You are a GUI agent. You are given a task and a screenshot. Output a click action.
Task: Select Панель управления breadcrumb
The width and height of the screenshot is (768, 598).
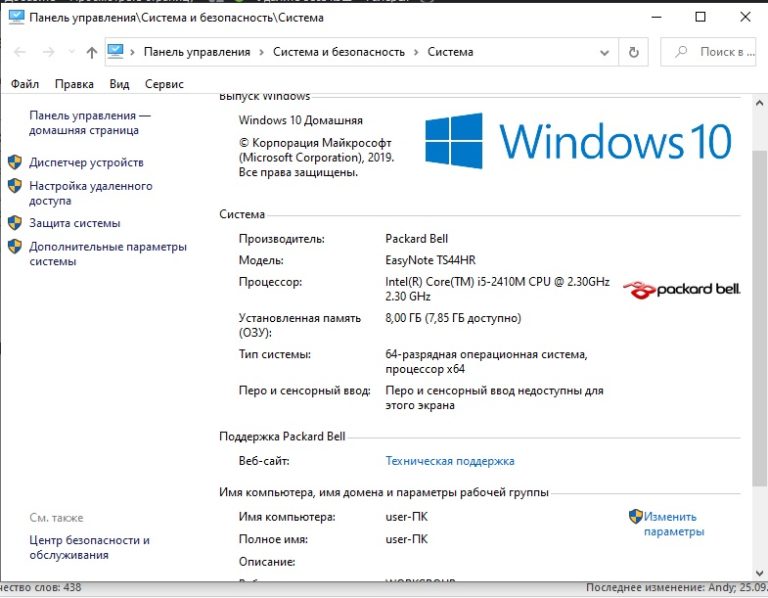click(x=197, y=52)
